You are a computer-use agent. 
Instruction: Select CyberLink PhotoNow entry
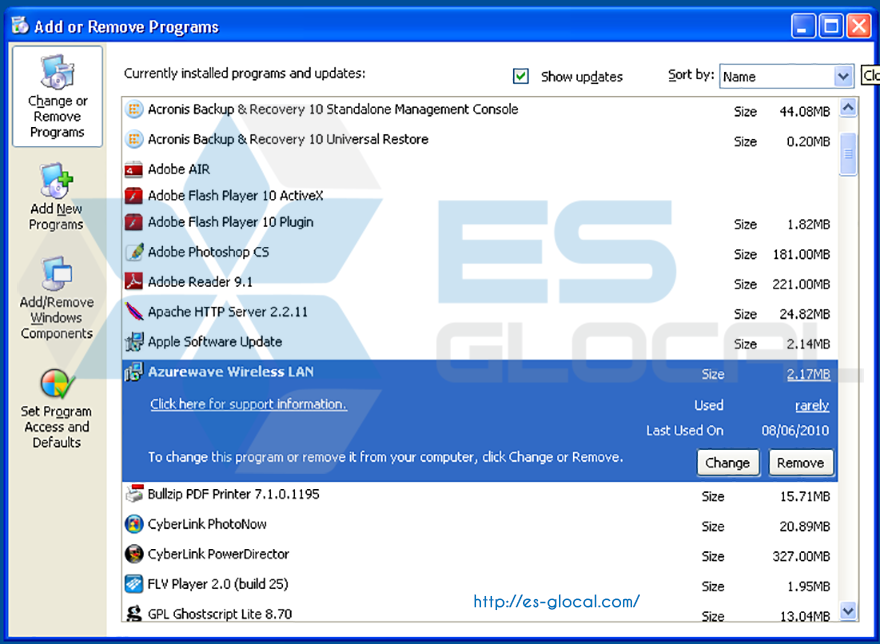click(480, 524)
